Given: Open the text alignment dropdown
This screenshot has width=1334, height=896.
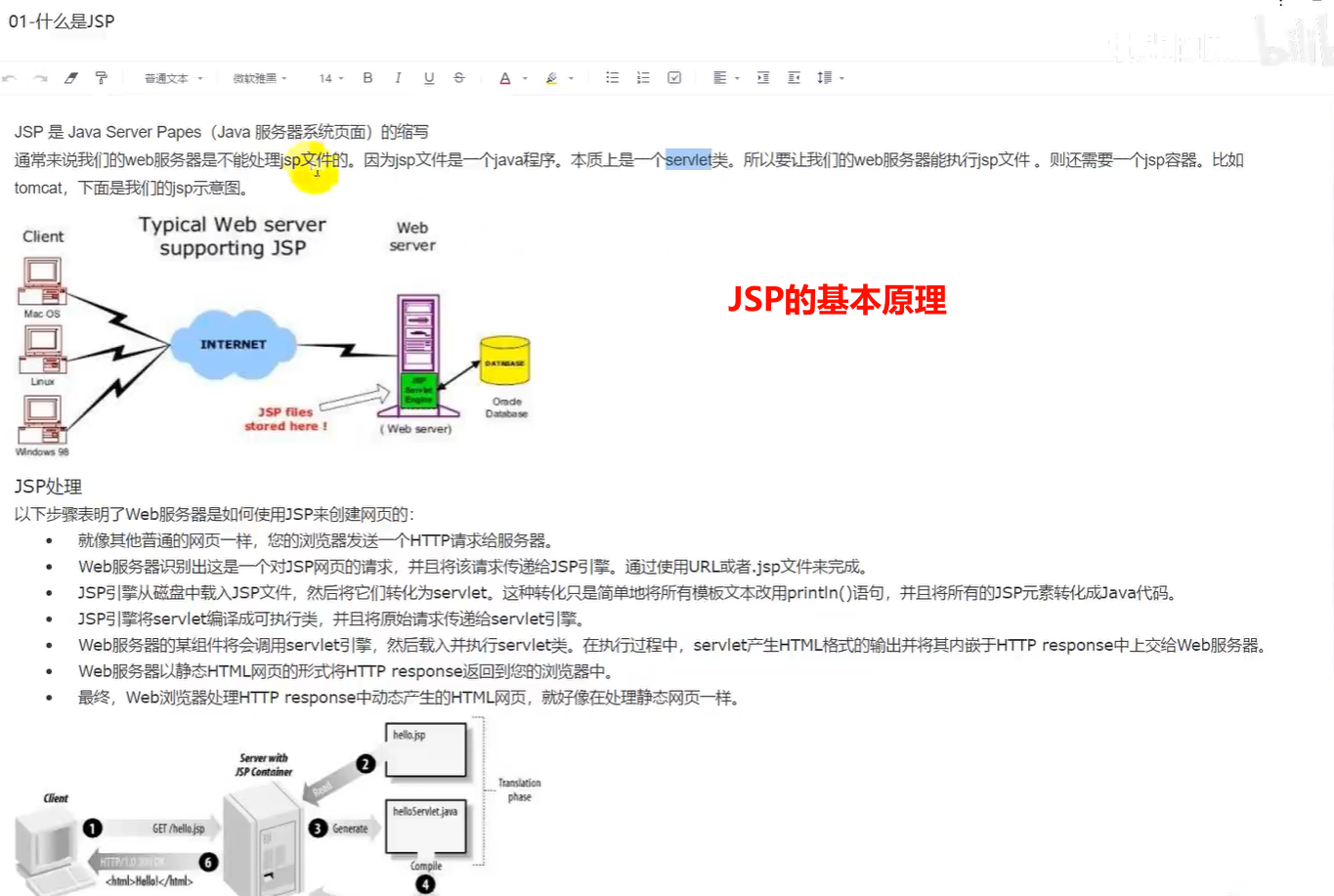Looking at the screenshot, I should click(x=725, y=78).
